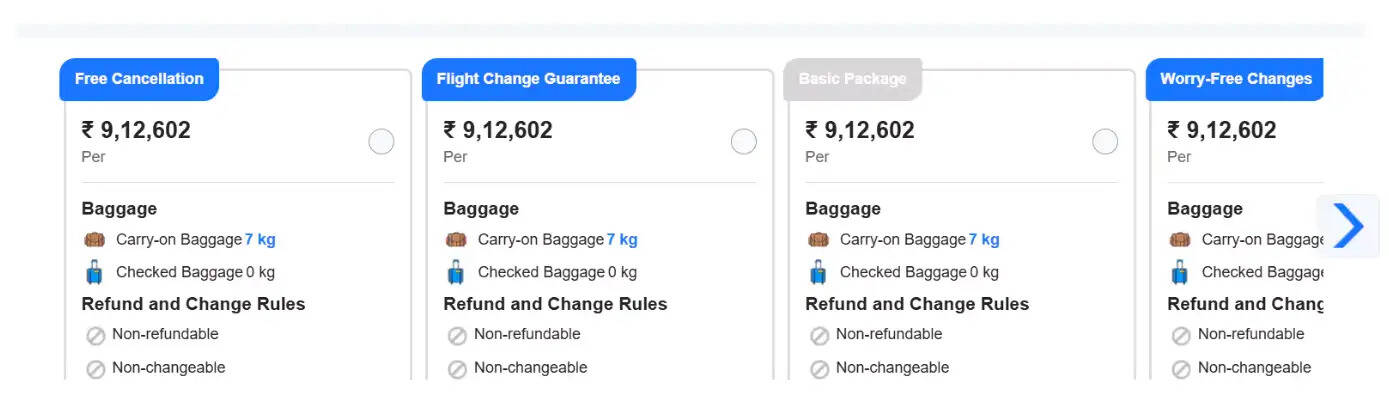
Task: Click the 7 kg link in Free Cancellation card
Action: pyautogui.click(x=260, y=240)
